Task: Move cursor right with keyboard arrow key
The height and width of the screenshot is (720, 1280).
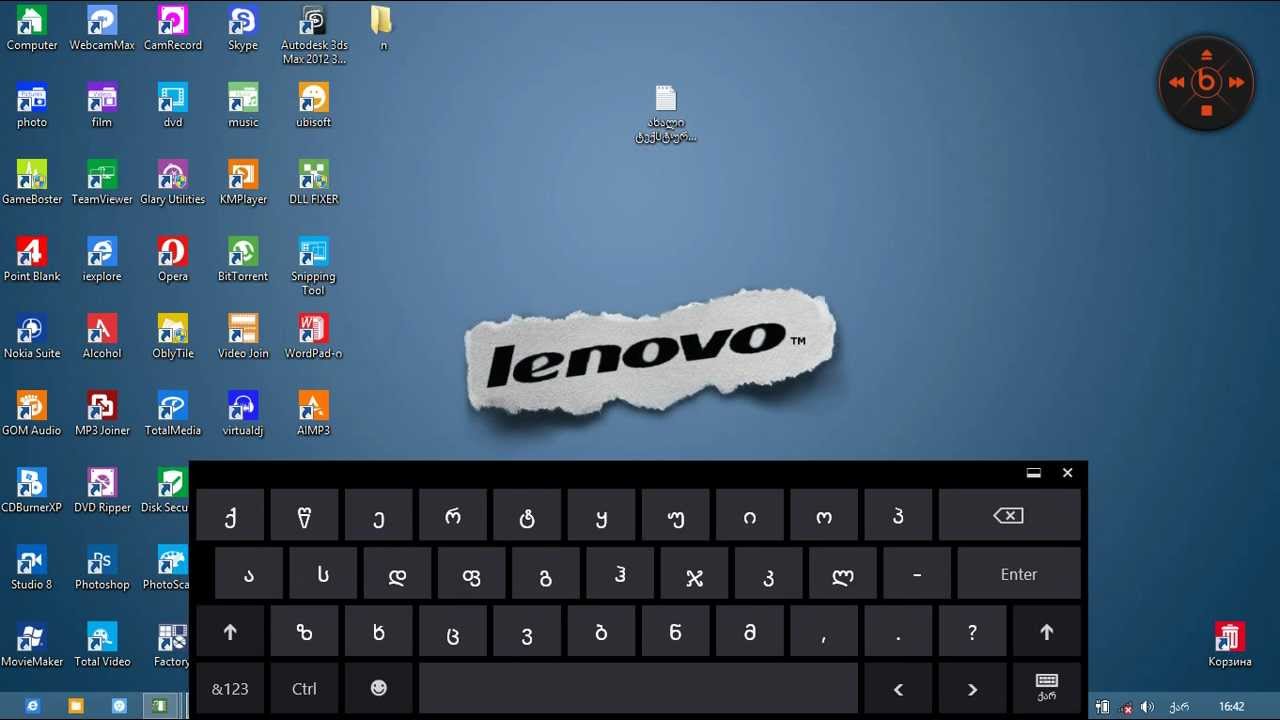Action: pyautogui.click(x=972, y=689)
